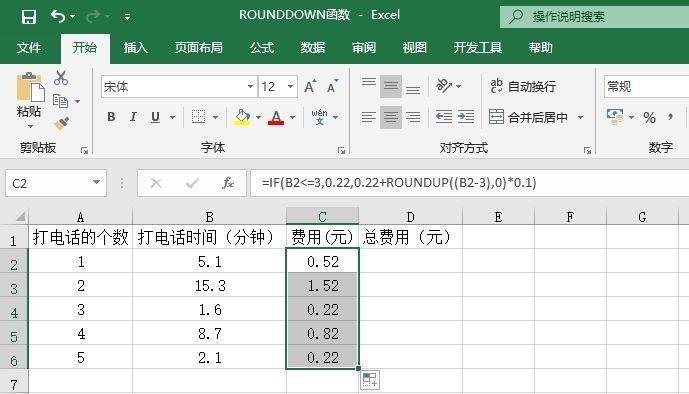This screenshot has width=689, height=394.
Task: Toggle 自动换行 wrap text
Action: [522, 87]
